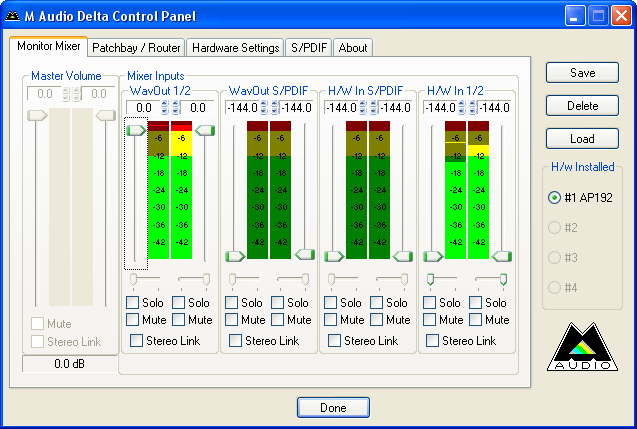Image resolution: width=637 pixels, height=429 pixels.
Task: Click WavOut S/PDIF left -144.0 value field
Action: click(243, 108)
